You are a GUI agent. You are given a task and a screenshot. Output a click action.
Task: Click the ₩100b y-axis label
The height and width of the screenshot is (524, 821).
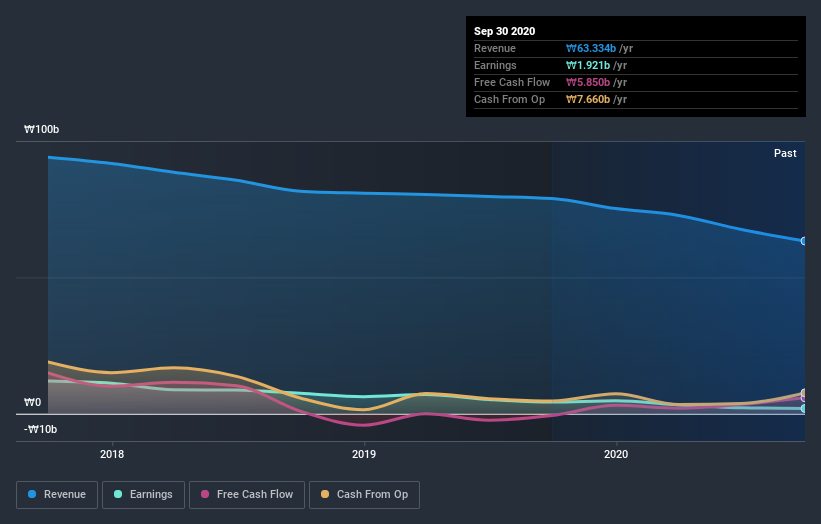point(41,129)
